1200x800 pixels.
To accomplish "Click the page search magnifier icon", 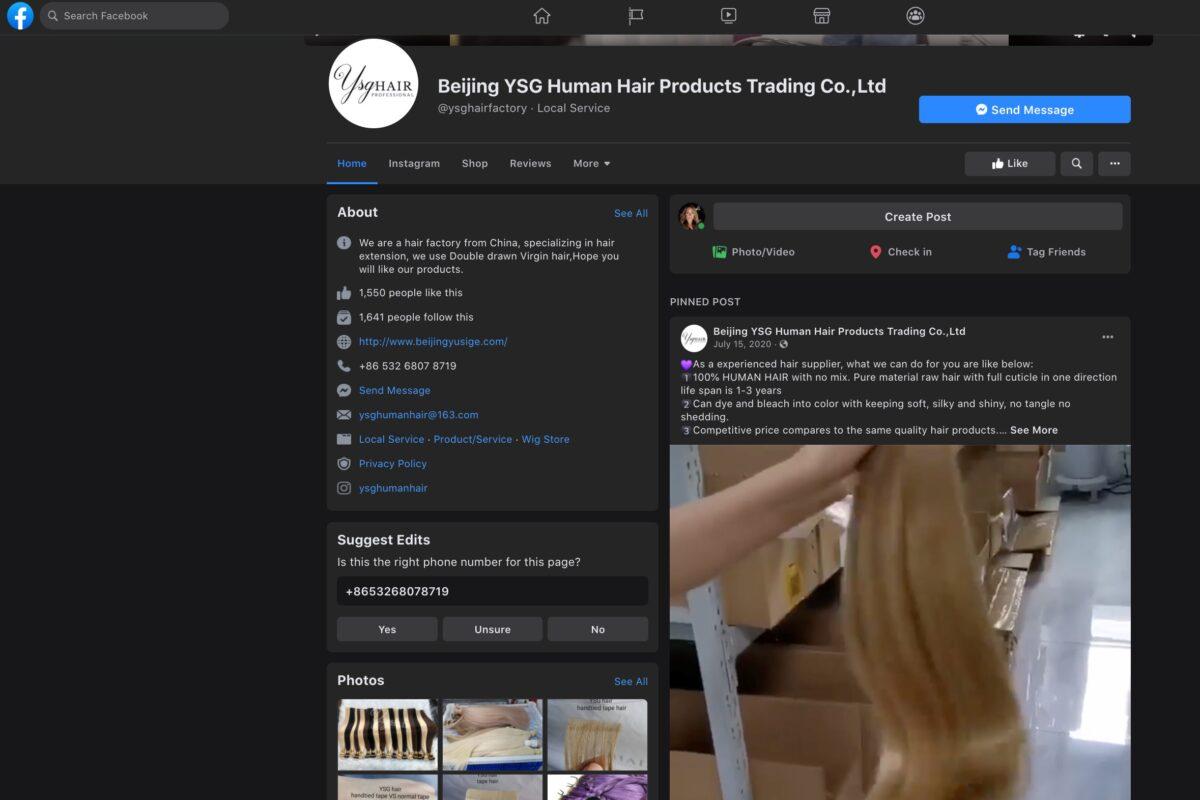I will (x=1076, y=163).
